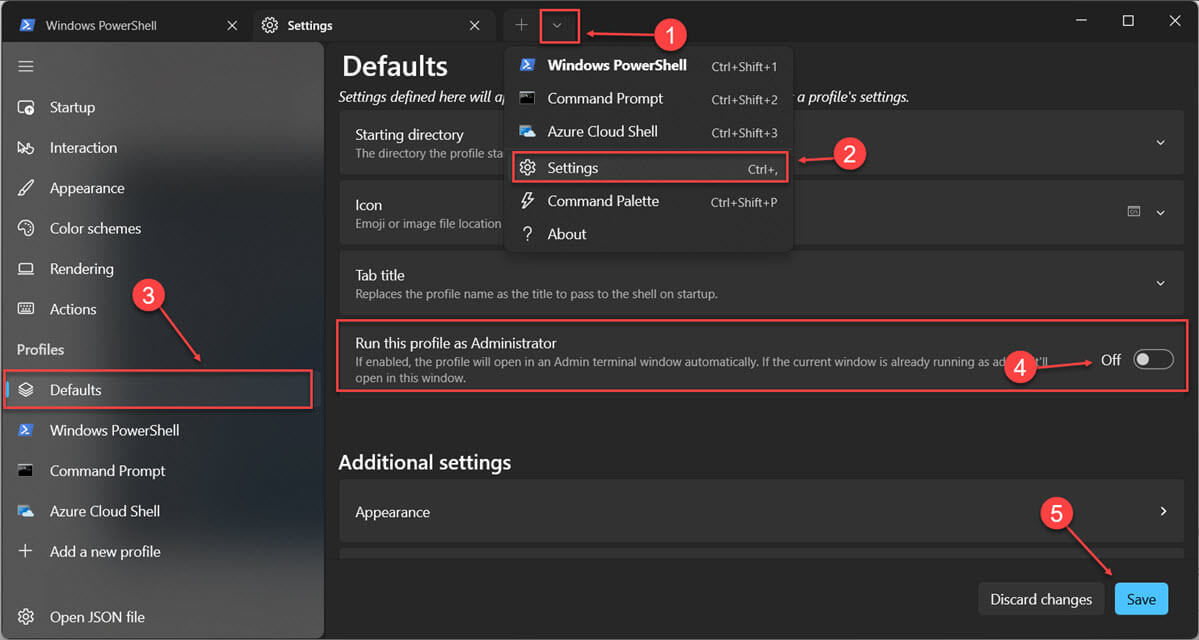The image size is (1199, 640).
Task: Click the sidebar Azure Cloud Shell icon
Action: [26, 511]
